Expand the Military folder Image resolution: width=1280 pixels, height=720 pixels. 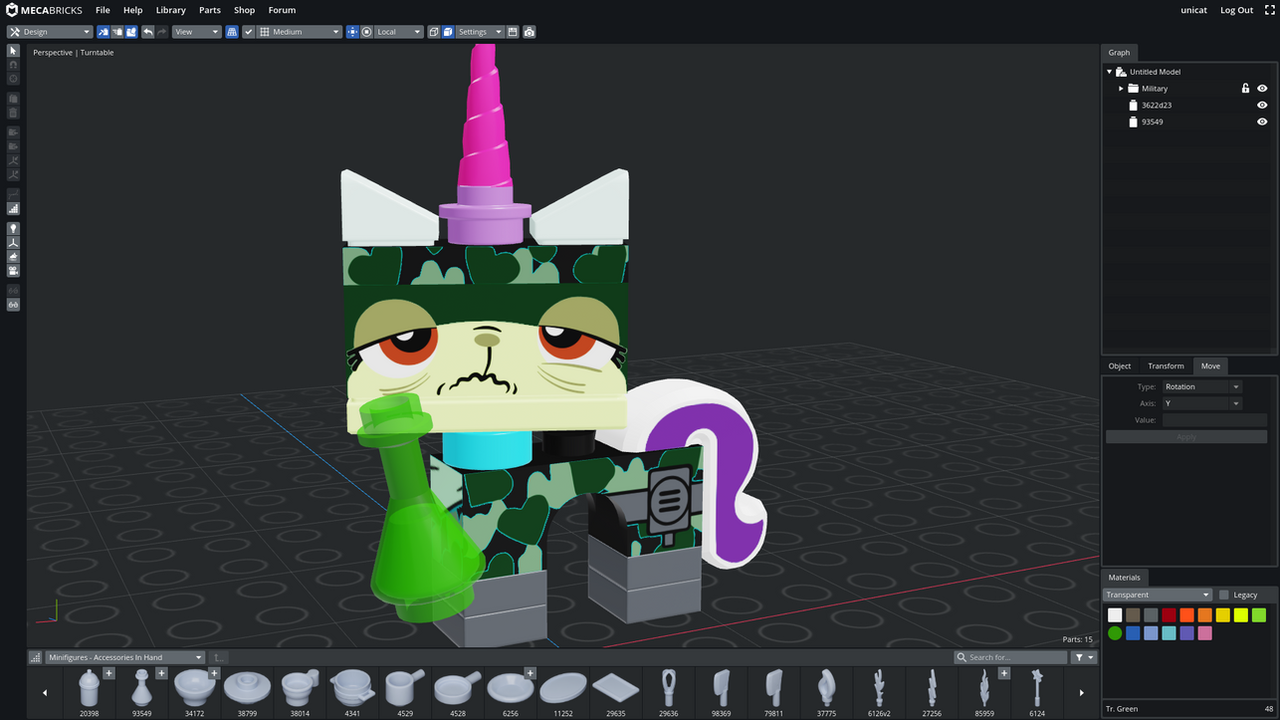[x=1121, y=88]
